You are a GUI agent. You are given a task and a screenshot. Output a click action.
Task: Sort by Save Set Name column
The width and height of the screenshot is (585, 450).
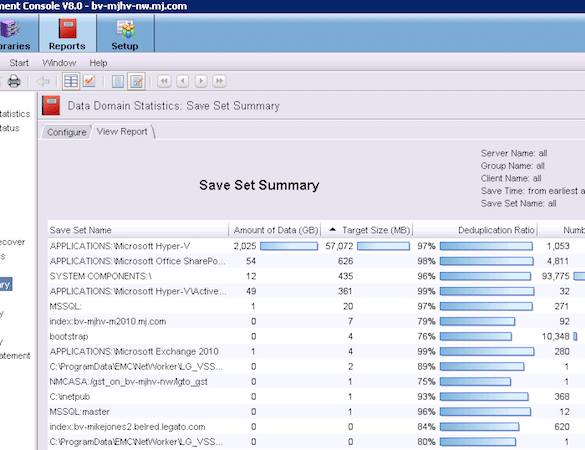pos(138,230)
